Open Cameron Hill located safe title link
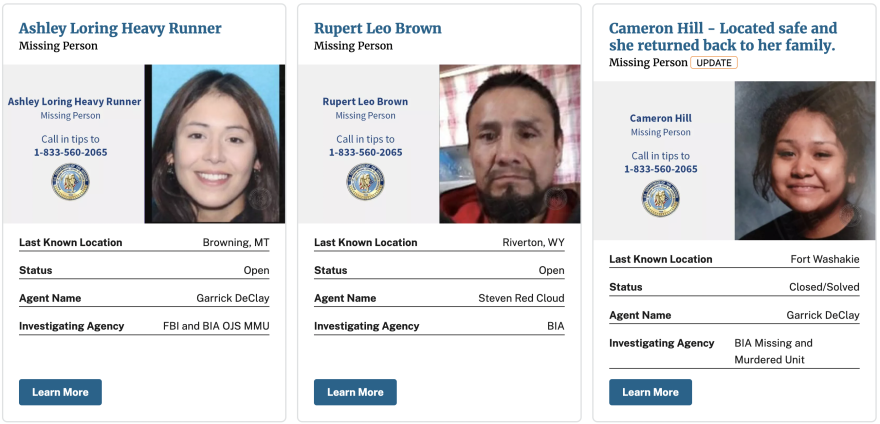Image resolution: width=880 pixels, height=424 pixels. pyautogui.click(x=723, y=37)
